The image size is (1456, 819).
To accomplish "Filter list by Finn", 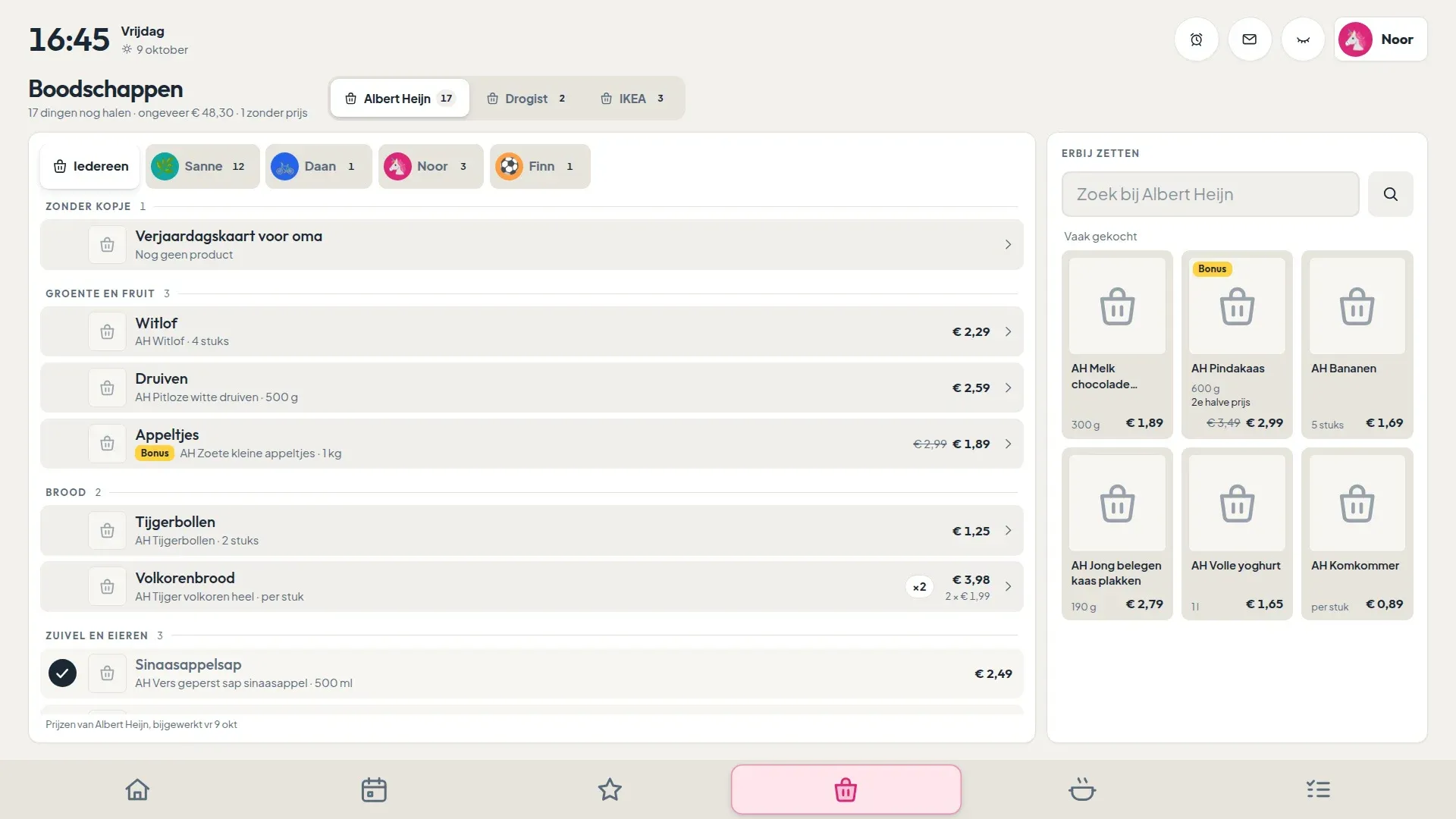I will (539, 166).
